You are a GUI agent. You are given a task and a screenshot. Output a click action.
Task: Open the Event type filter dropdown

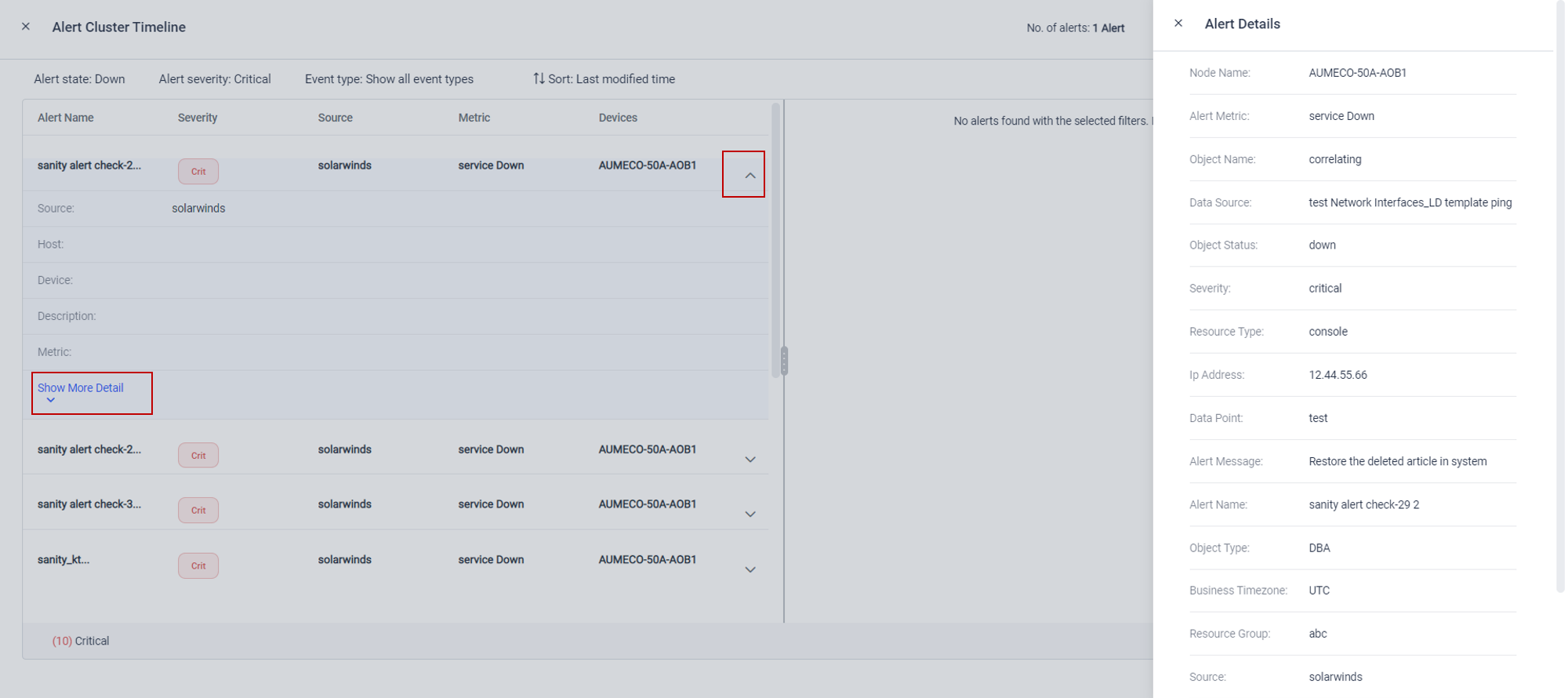click(389, 79)
